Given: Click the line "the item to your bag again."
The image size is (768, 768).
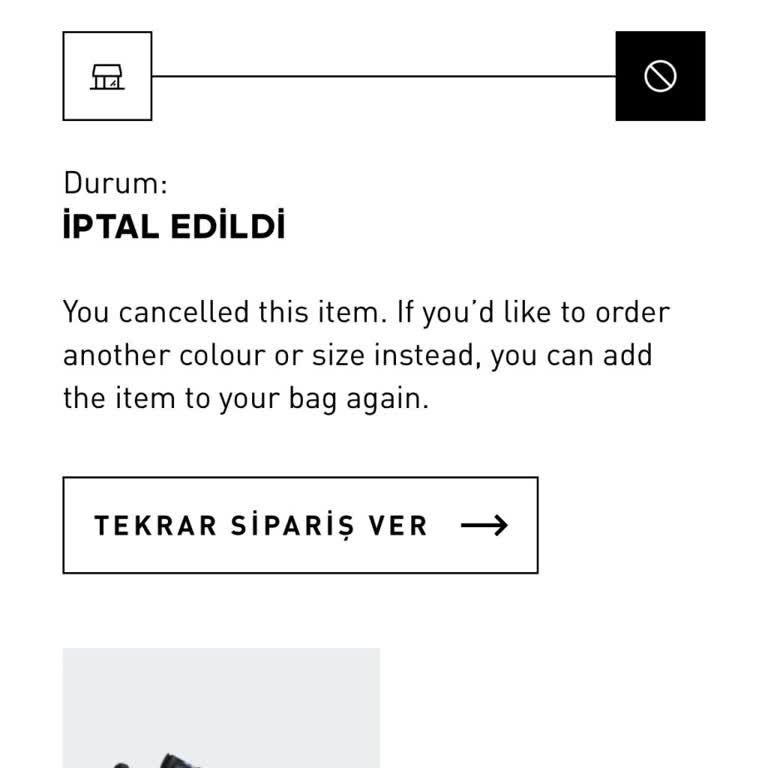Looking at the screenshot, I should [246, 398].
